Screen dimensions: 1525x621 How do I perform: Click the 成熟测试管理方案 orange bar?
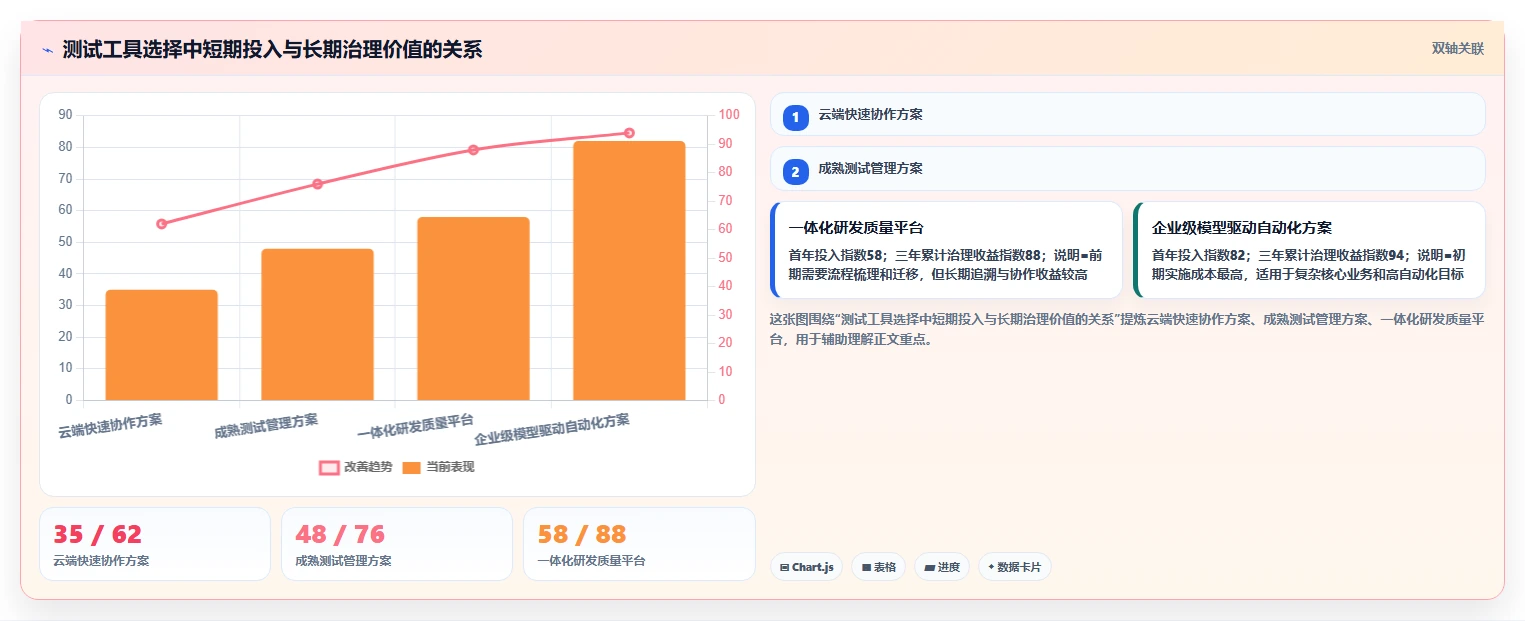point(317,324)
